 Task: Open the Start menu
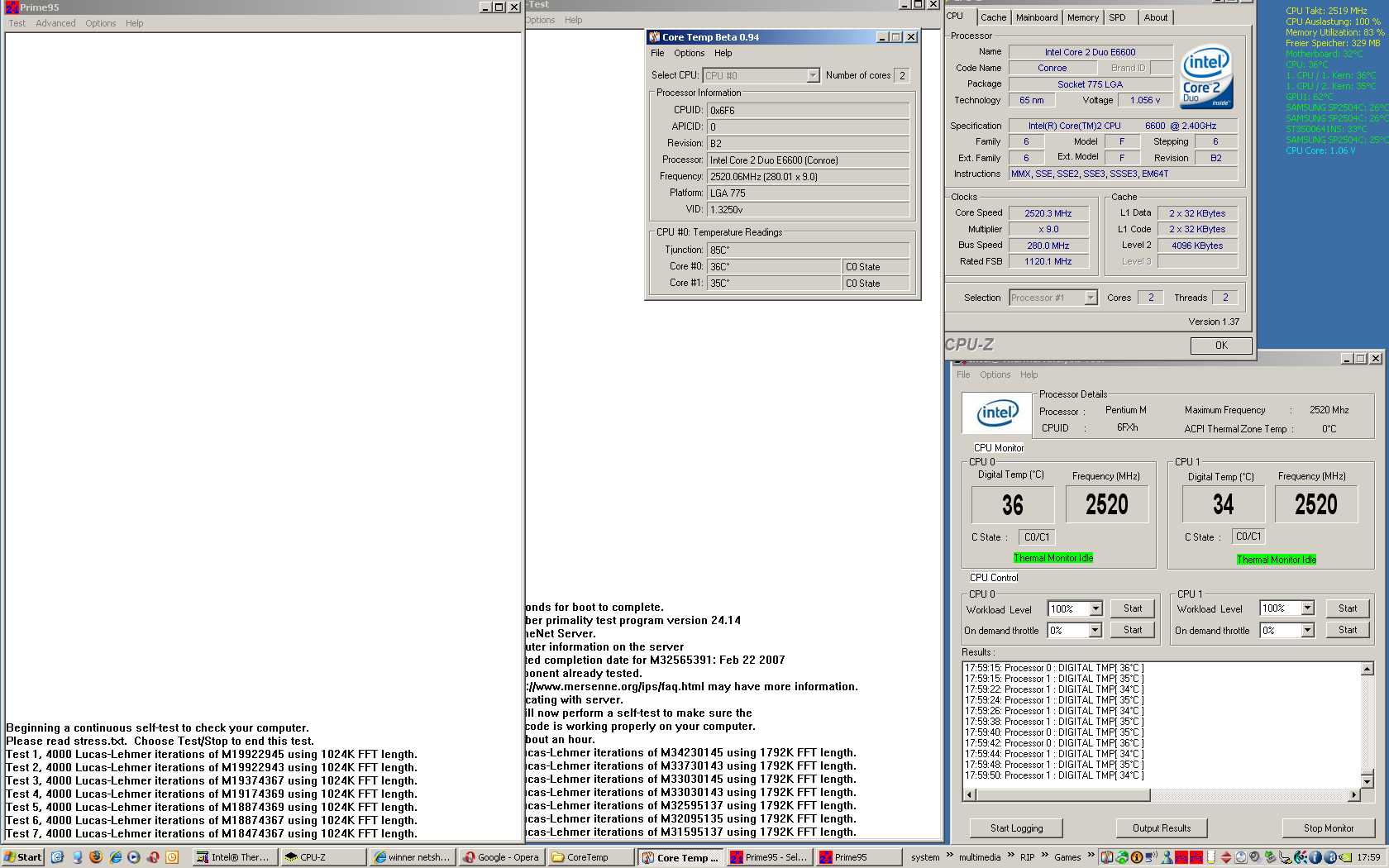23,857
